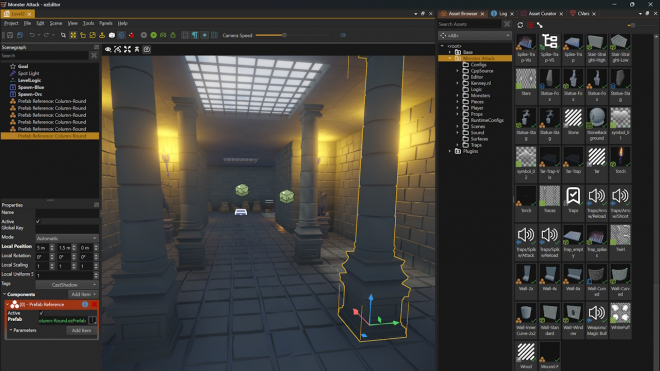Select the Props folder in asset tree
660x371 pixels.
[476, 114]
